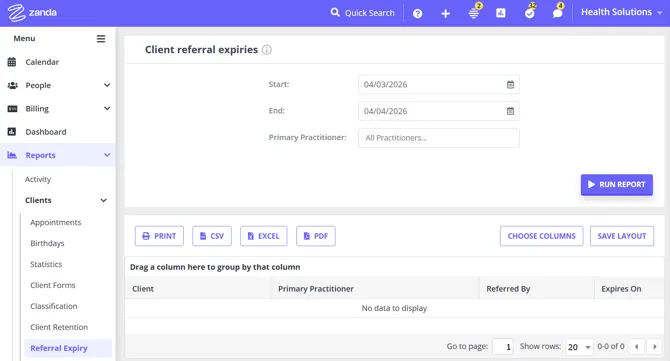Image resolution: width=670 pixels, height=361 pixels.
Task: Click the Start date field
Action: click(x=439, y=85)
